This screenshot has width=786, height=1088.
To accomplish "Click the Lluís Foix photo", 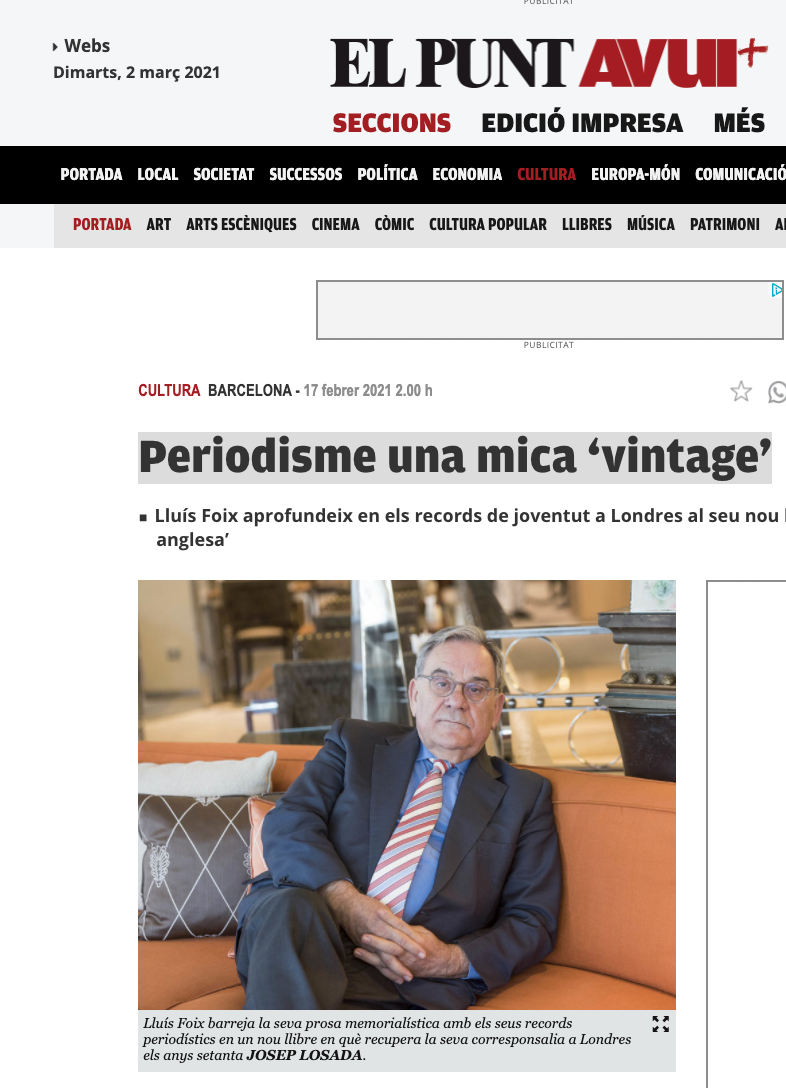I will tap(407, 794).
